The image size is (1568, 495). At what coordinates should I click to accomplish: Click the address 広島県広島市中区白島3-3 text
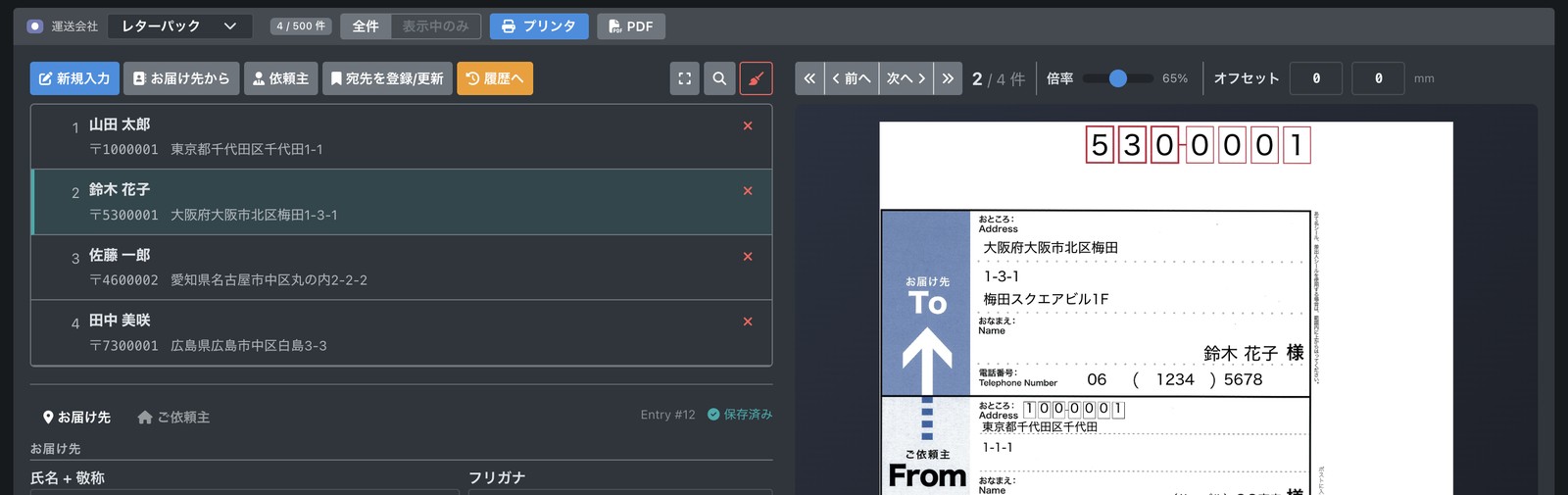click(249, 346)
